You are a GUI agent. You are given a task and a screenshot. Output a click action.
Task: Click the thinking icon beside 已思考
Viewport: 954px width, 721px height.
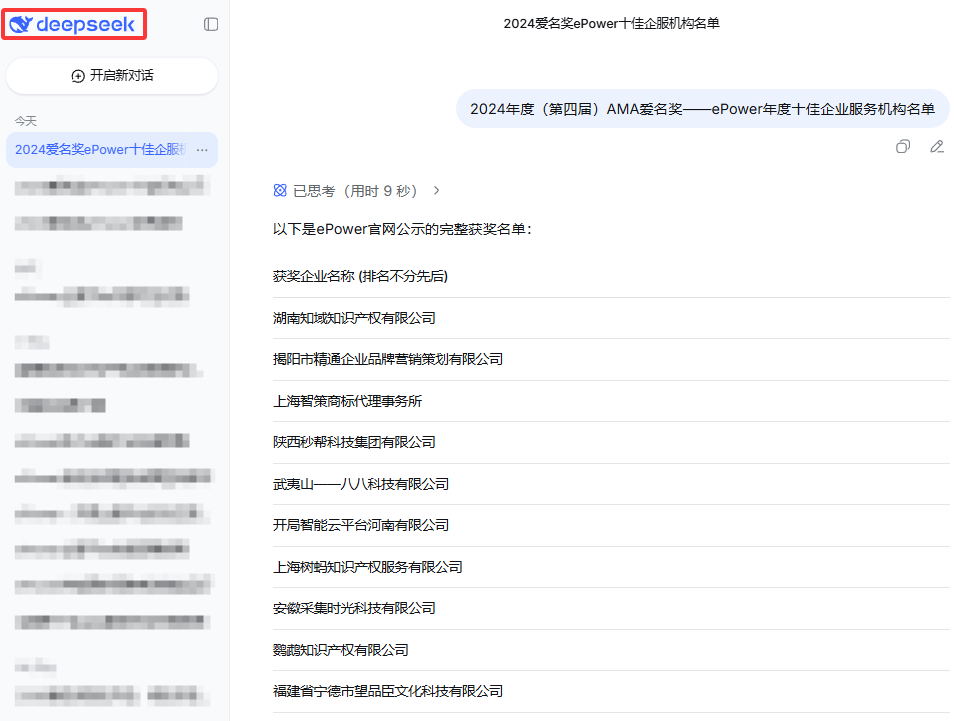(280, 190)
